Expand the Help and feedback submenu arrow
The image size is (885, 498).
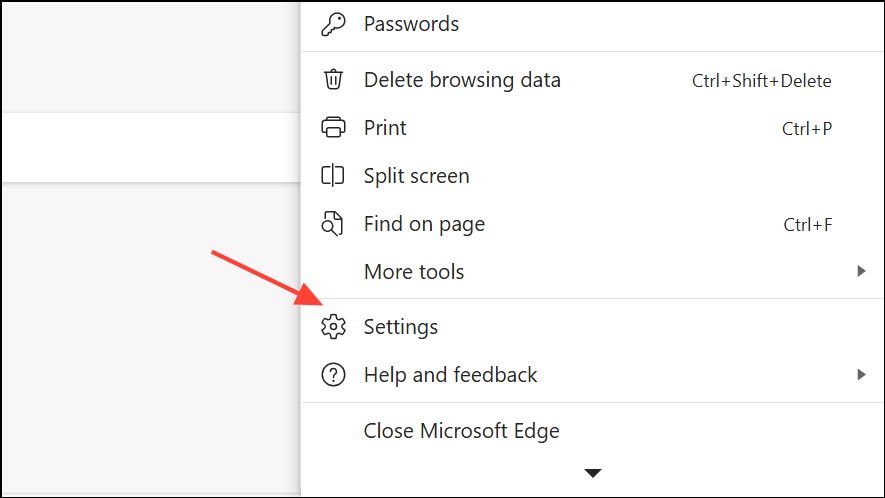pyautogui.click(x=861, y=375)
